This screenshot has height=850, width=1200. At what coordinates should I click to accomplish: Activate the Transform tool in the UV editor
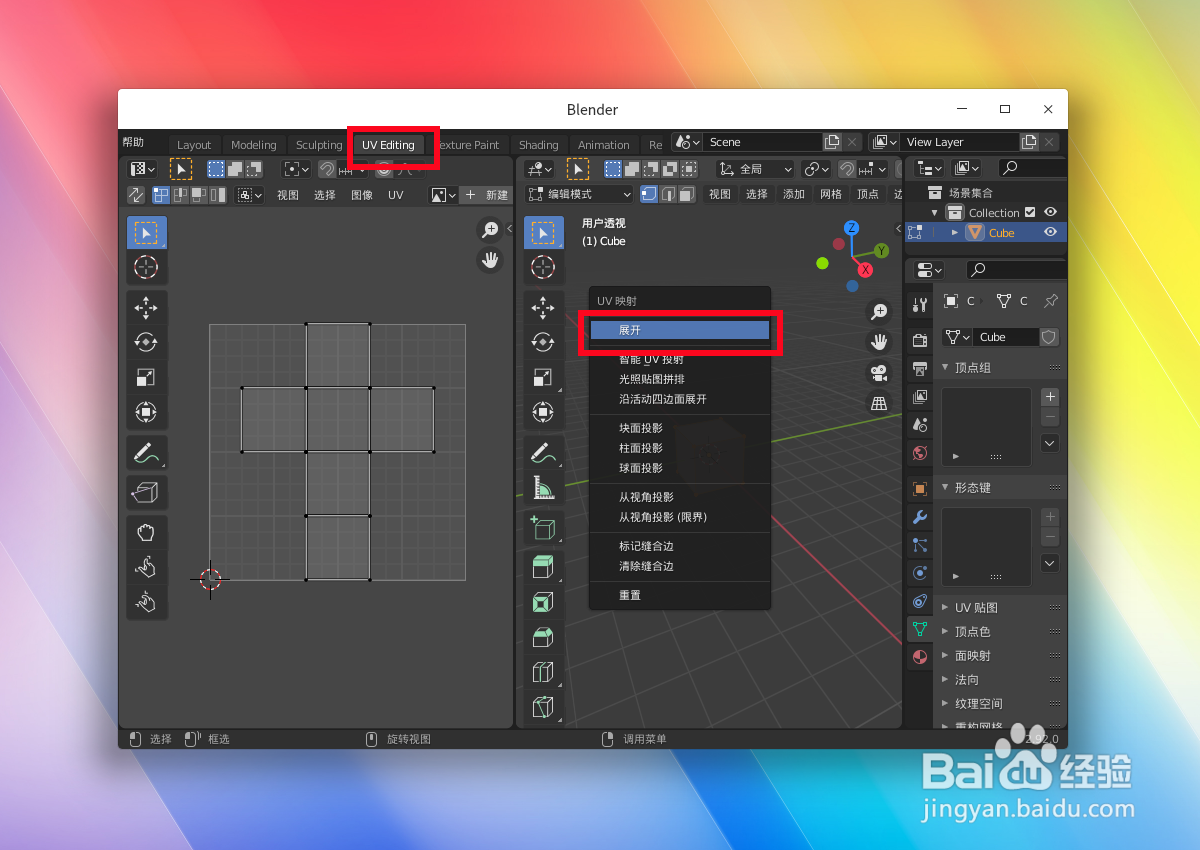(146, 412)
